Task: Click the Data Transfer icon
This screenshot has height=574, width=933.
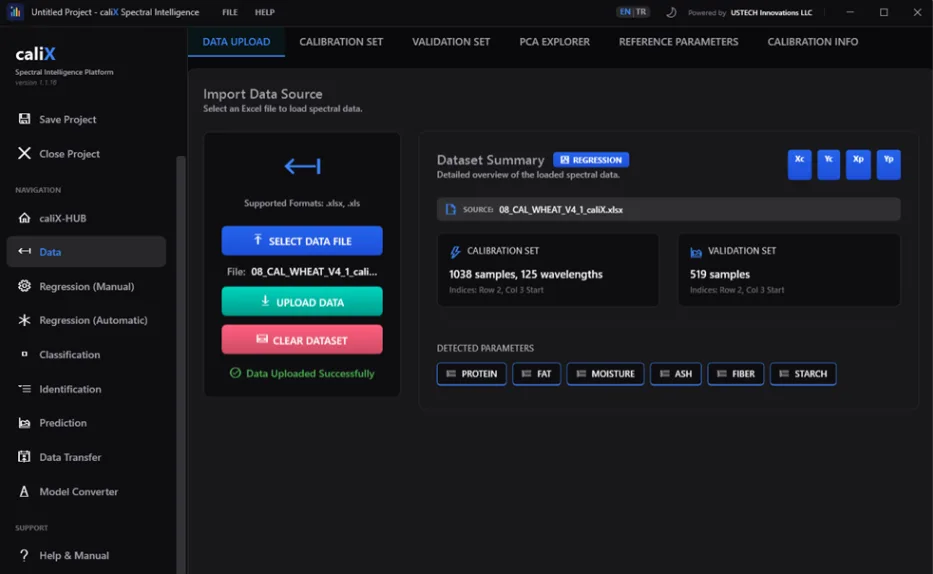Action: (x=24, y=457)
